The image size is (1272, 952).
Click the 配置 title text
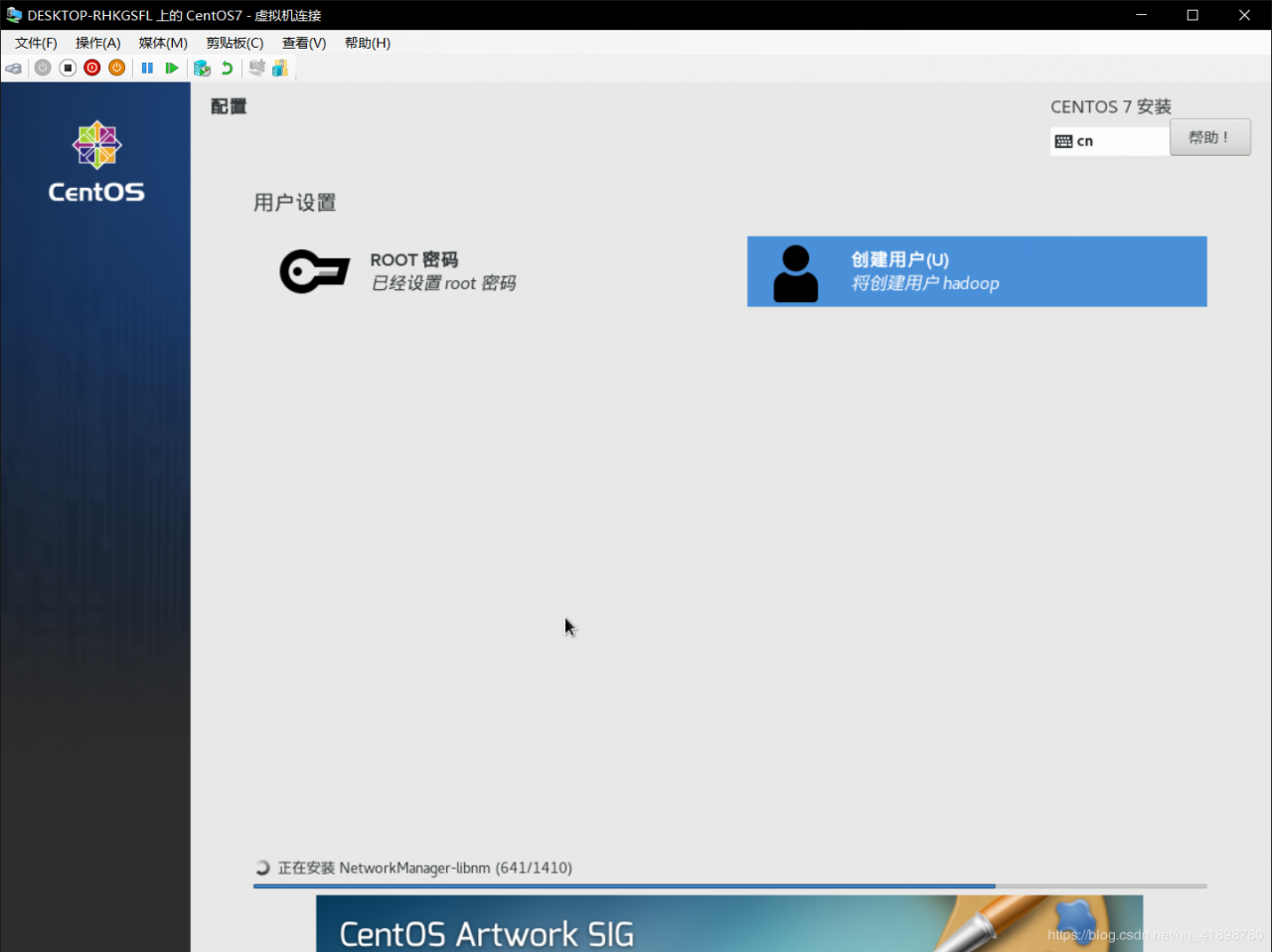pos(229,106)
